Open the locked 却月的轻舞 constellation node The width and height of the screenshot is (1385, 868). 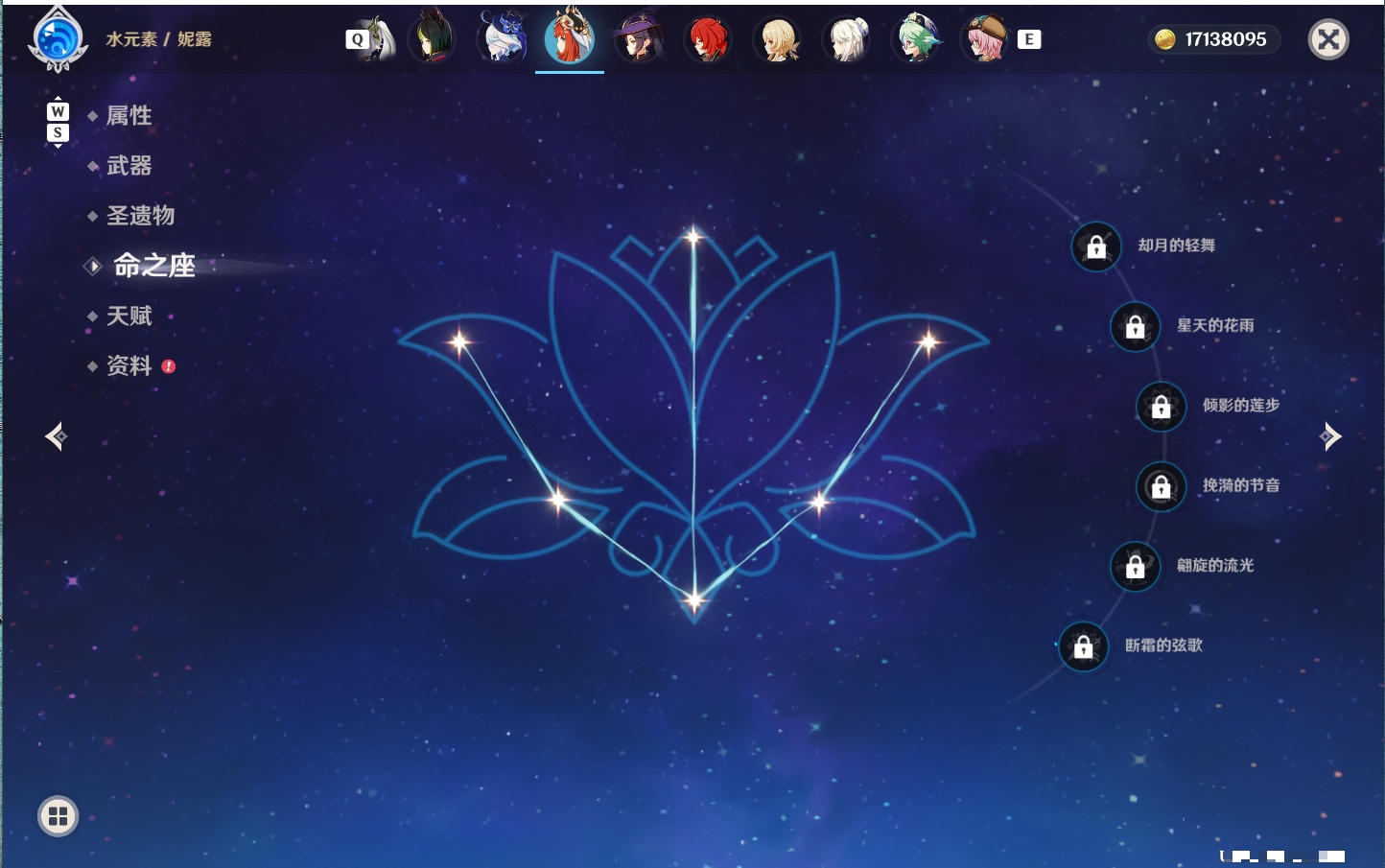(x=1096, y=246)
